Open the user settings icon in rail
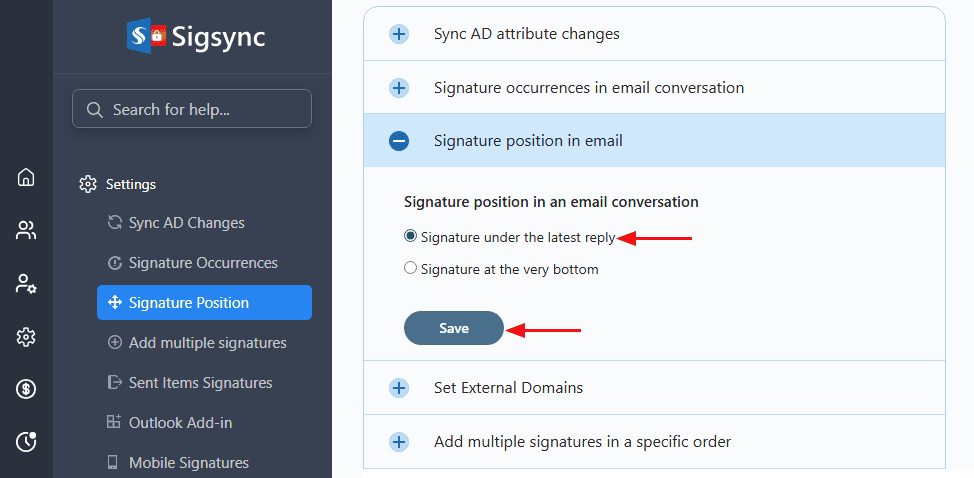Viewport: 974px width, 478px height. (x=26, y=284)
